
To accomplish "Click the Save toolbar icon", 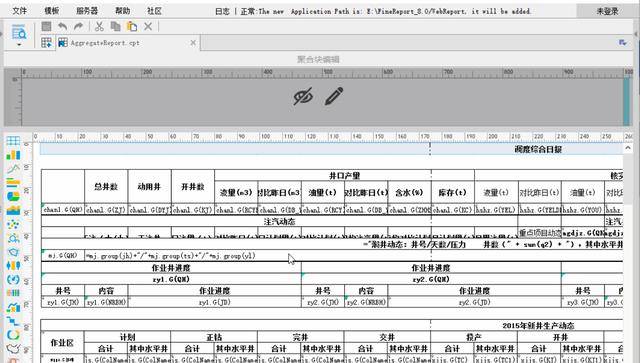I will pos(47,27).
